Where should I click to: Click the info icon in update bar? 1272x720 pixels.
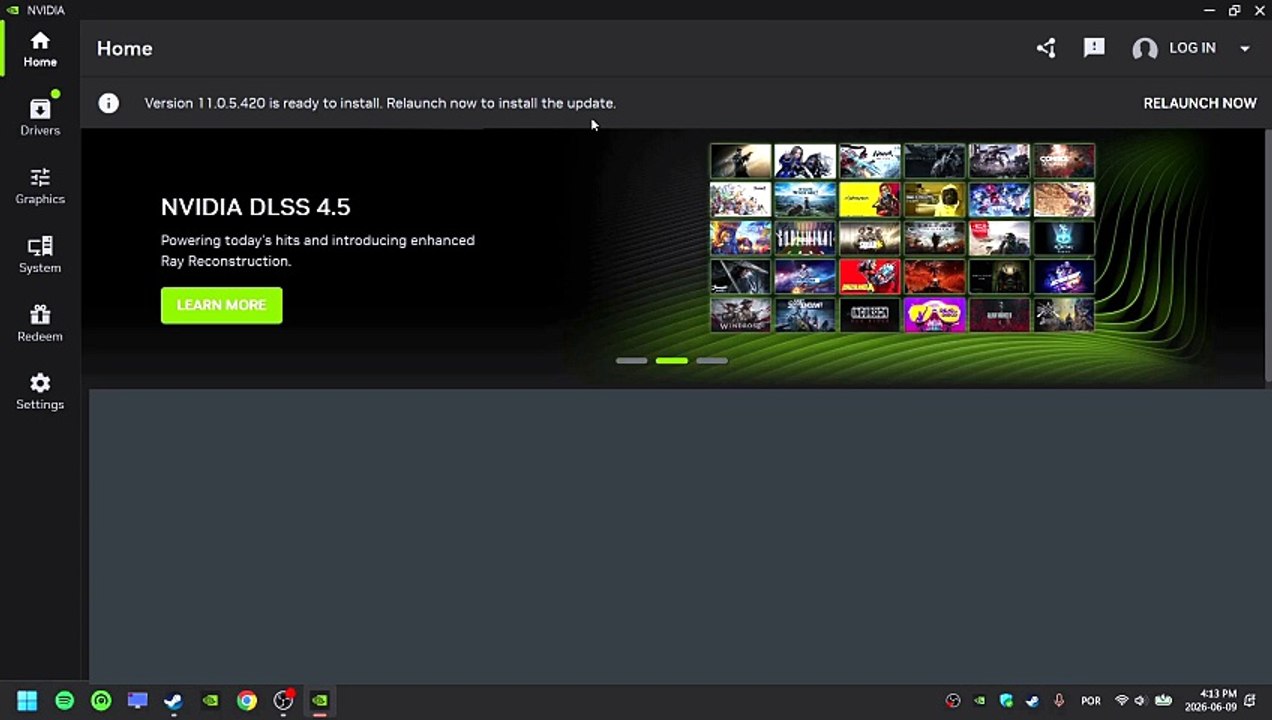click(108, 103)
